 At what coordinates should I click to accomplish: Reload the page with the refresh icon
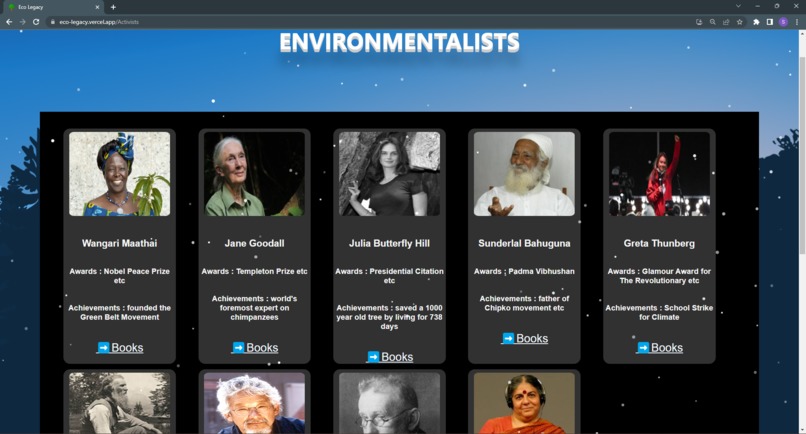coord(36,22)
